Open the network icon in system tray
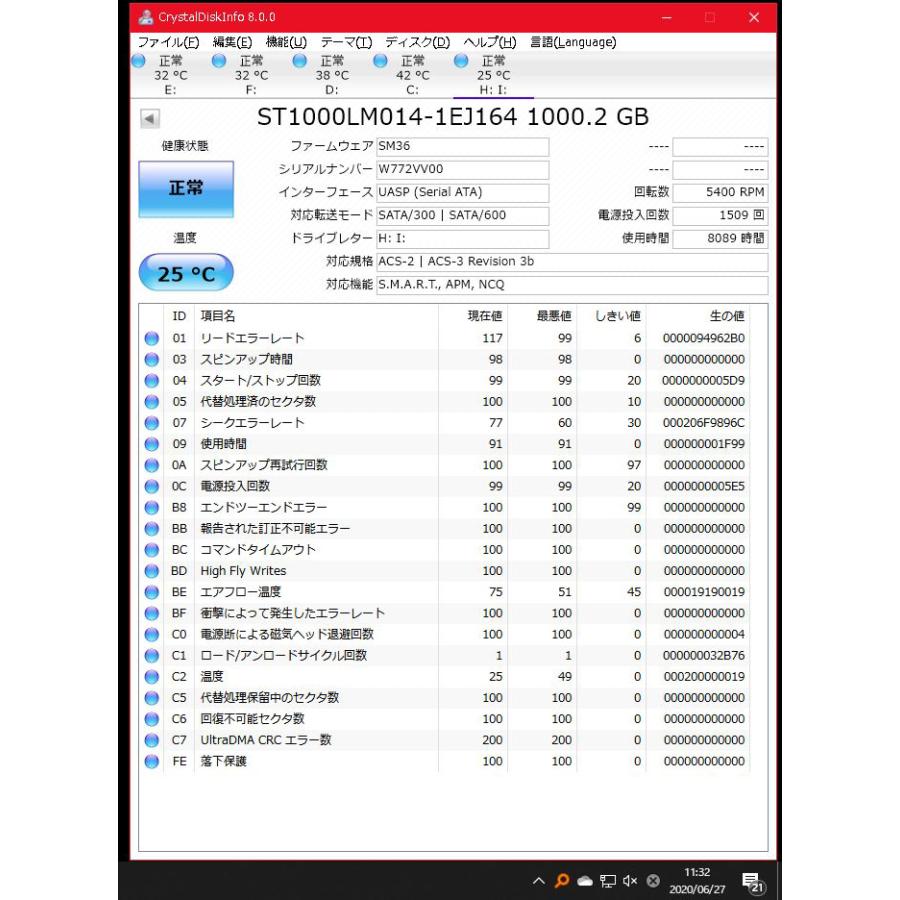900x900 pixels. 608,881
